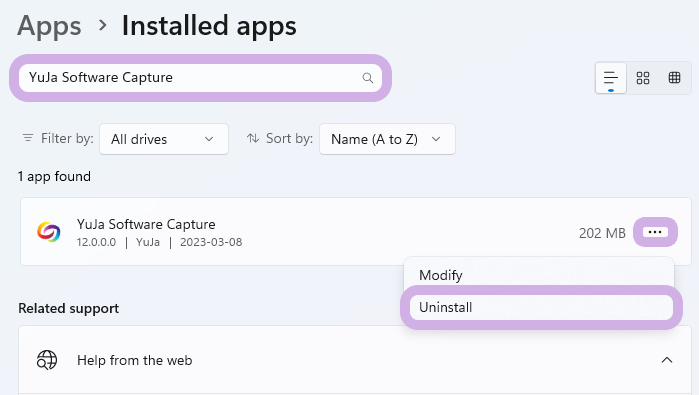Viewport: 699px width, 395px height.
Task: Click the 202 MB size value
Action: (x=602, y=233)
